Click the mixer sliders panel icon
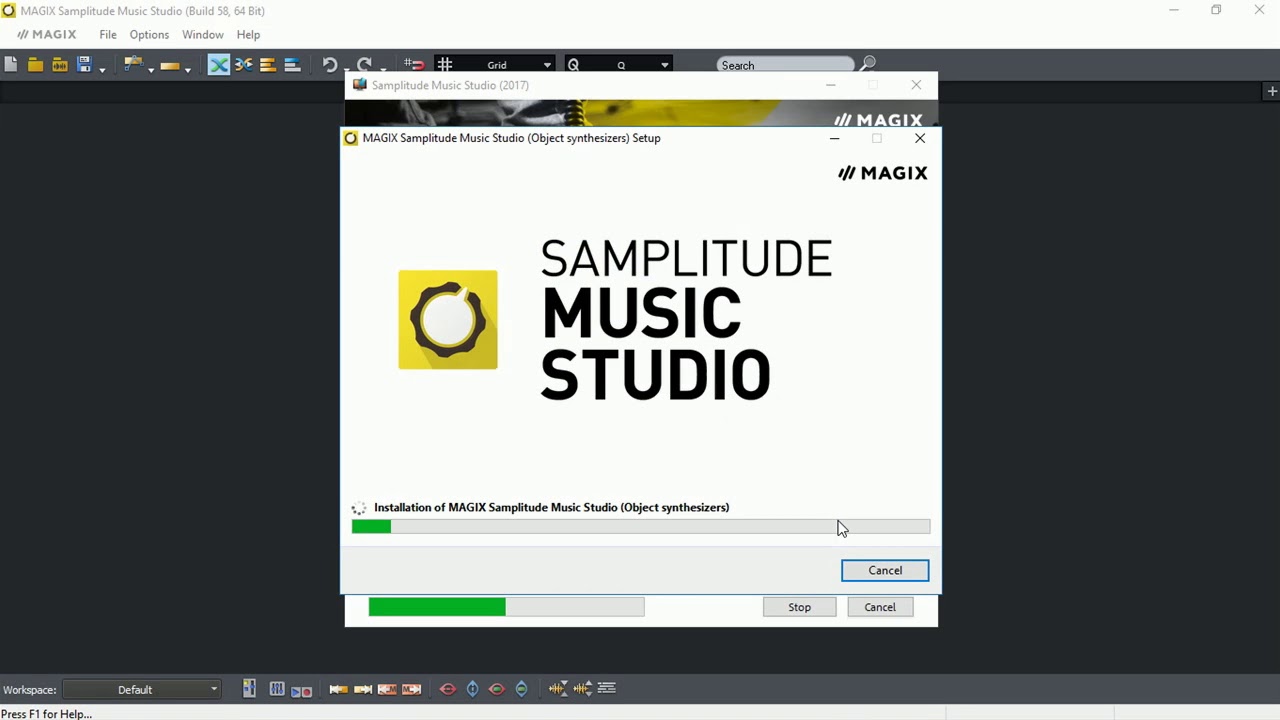1280x720 pixels. [277, 688]
